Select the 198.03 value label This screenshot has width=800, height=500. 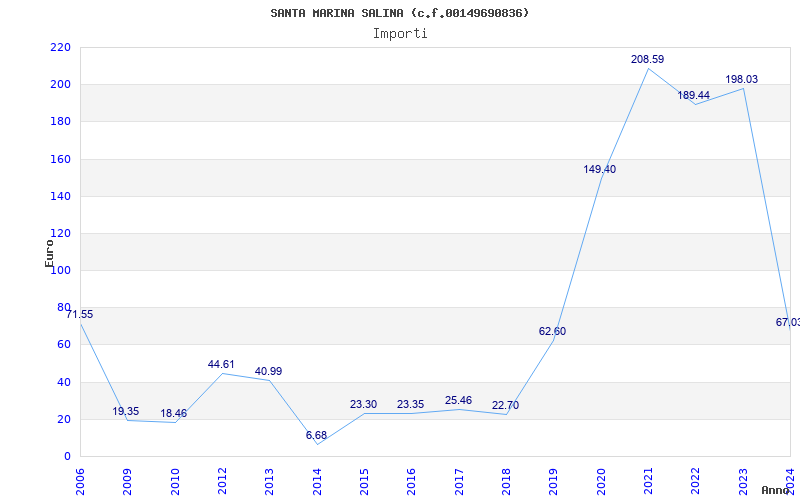point(742,79)
